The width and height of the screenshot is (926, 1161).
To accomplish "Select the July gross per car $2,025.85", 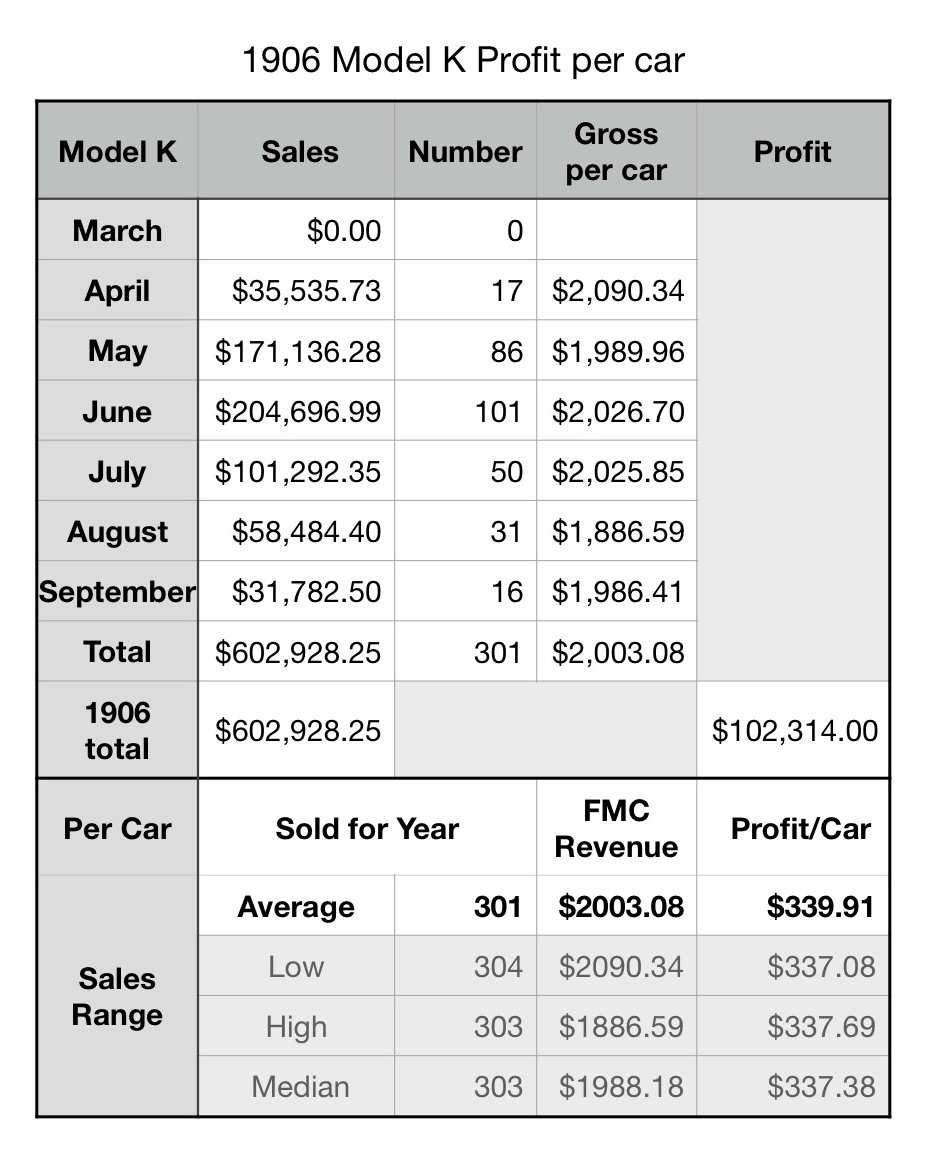I will [618, 471].
